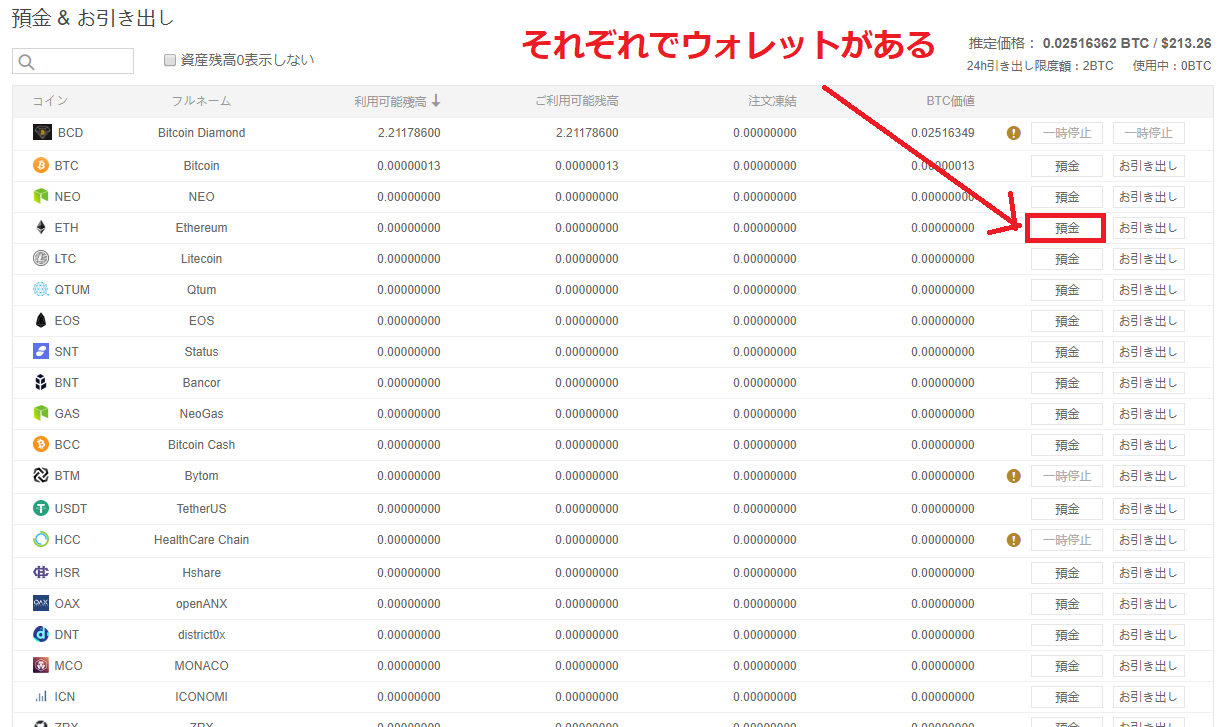
Task: Click お引き出し withdraw for QTUM
Action: [1149, 290]
